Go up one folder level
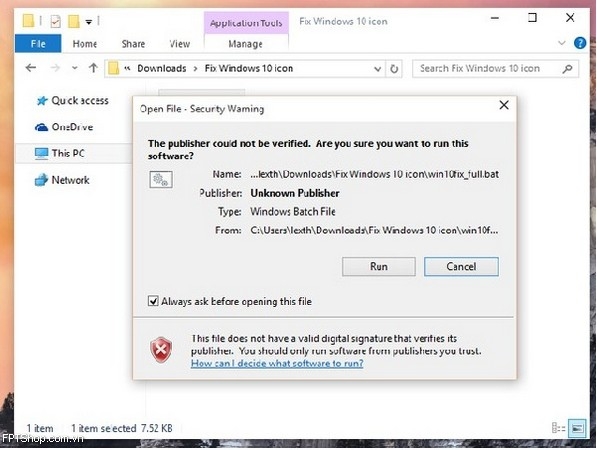The width and height of the screenshot is (597, 450). pyautogui.click(x=93, y=68)
